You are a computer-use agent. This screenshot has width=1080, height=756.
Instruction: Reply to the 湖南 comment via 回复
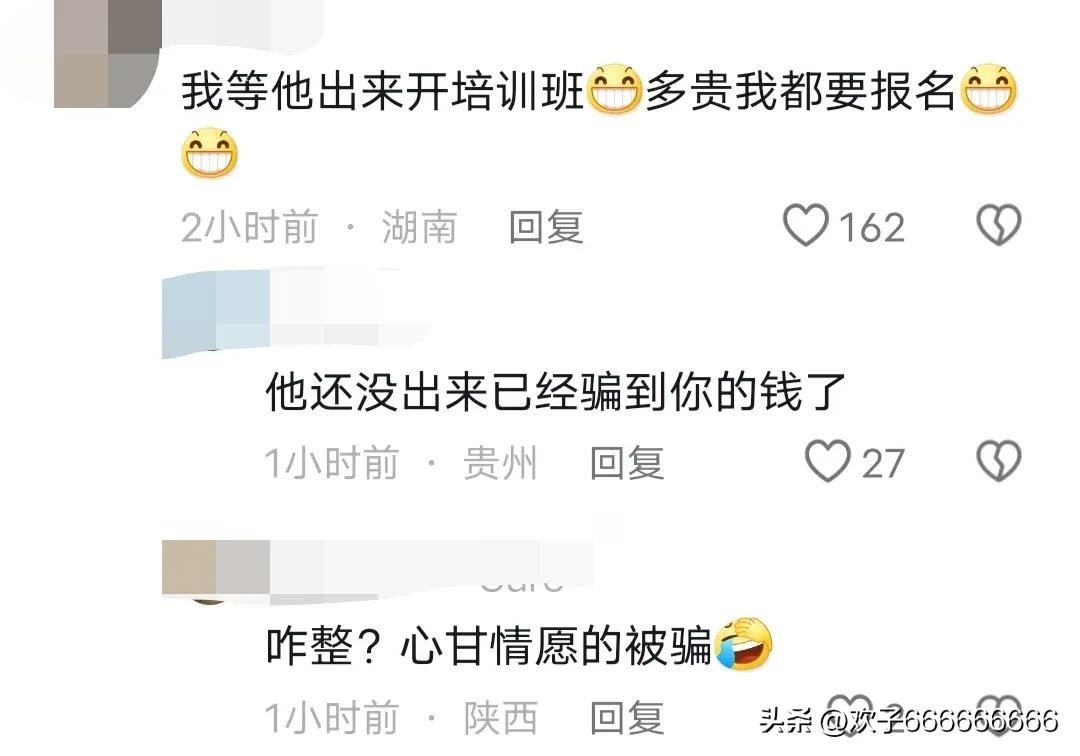point(546,227)
